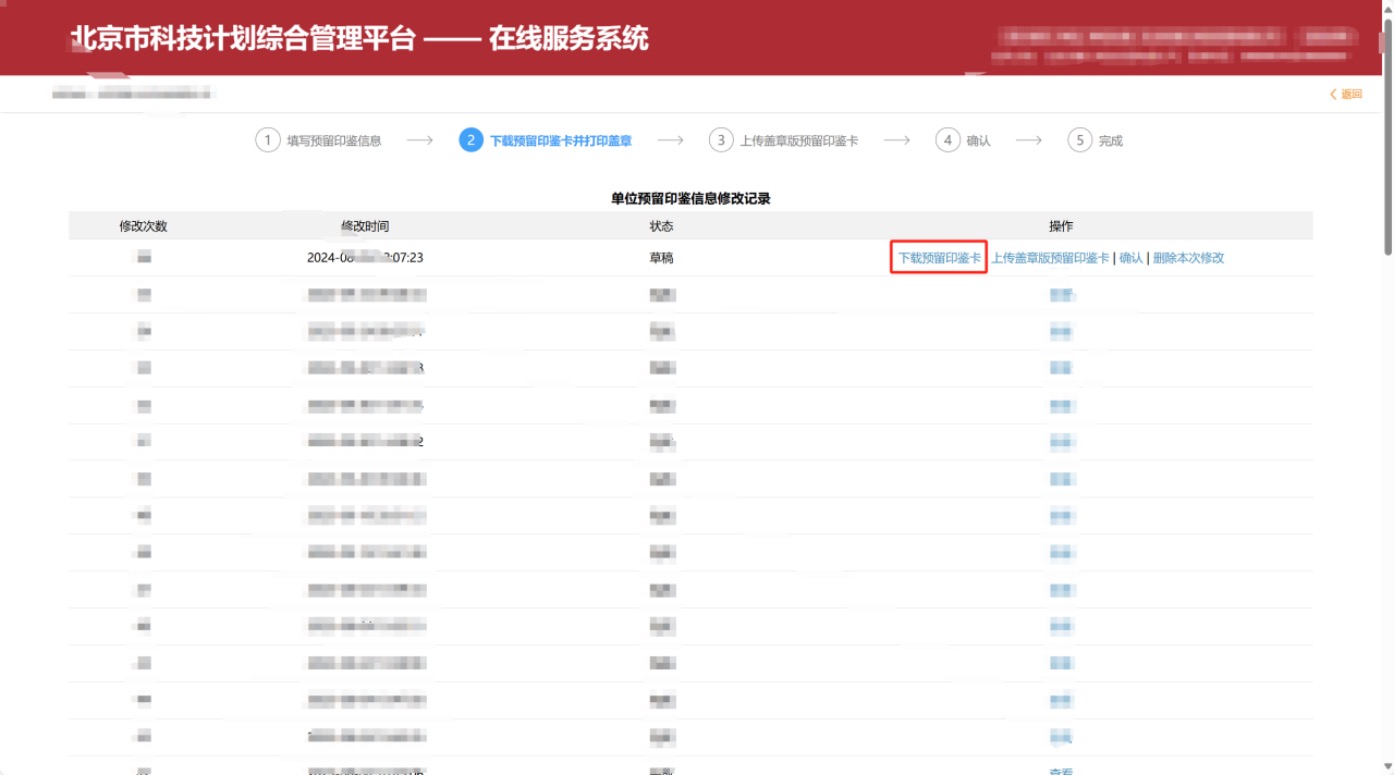The width and height of the screenshot is (1394, 776).
Task: Click the 草稿 status cell
Action: point(661,258)
